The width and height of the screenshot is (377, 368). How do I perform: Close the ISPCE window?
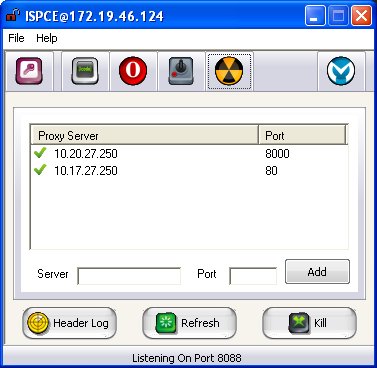click(361, 16)
